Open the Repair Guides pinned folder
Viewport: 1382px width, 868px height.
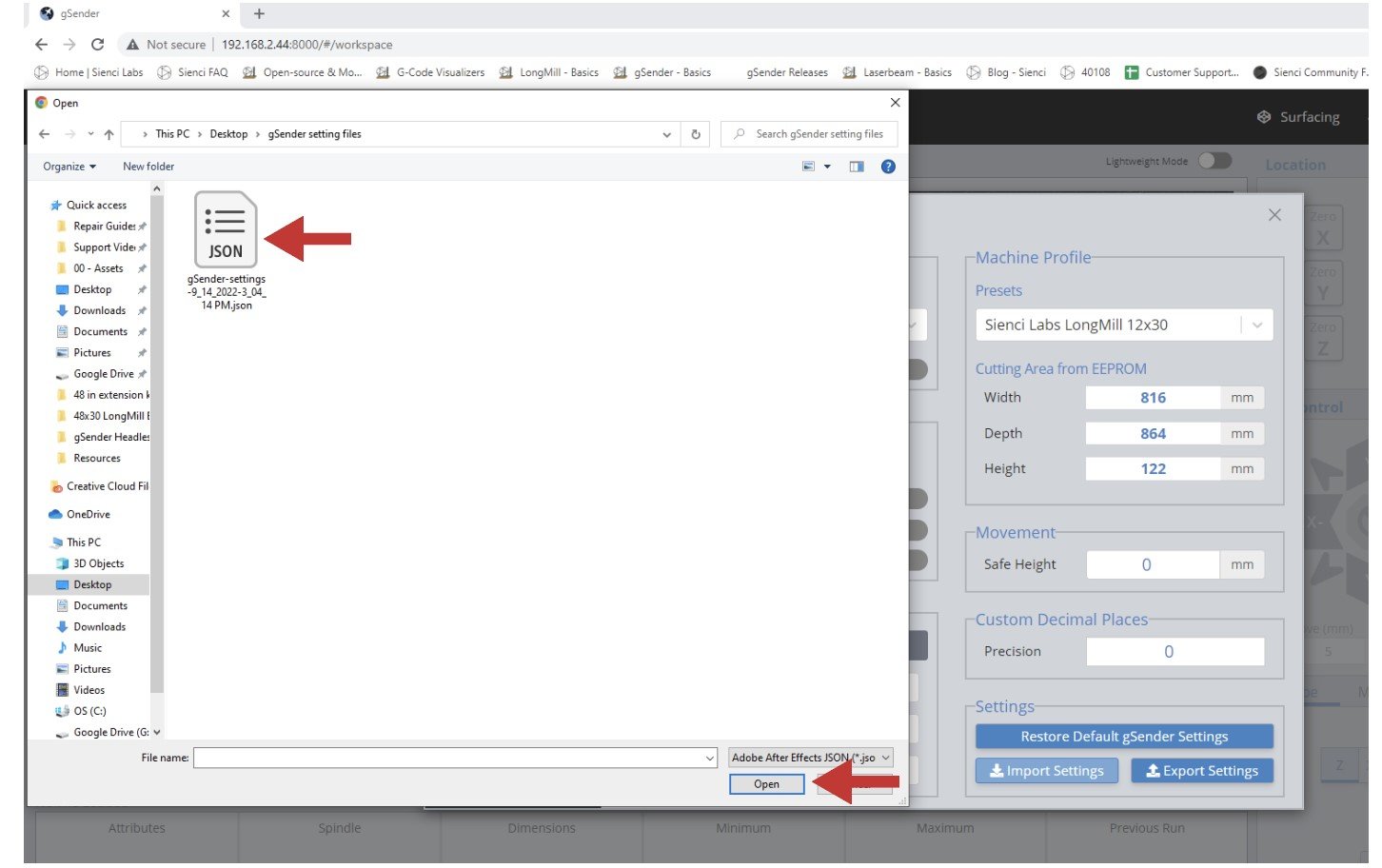pyautogui.click(x=103, y=227)
